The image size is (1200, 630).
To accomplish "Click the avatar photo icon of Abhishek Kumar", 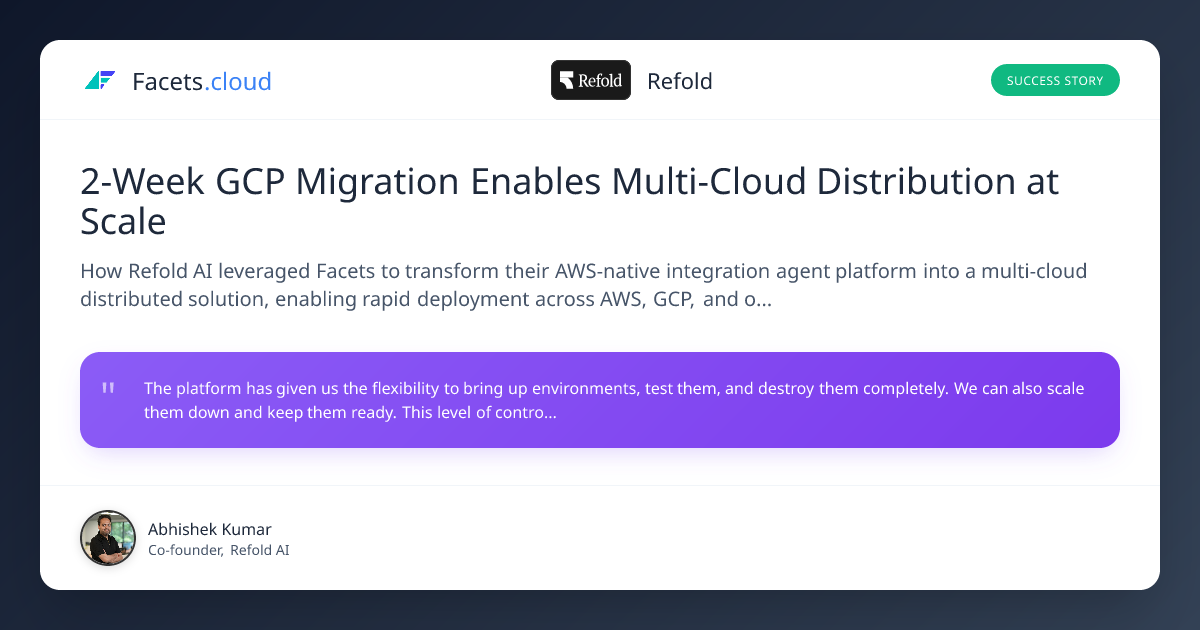I will pyautogui.click(x=107, y=538).
